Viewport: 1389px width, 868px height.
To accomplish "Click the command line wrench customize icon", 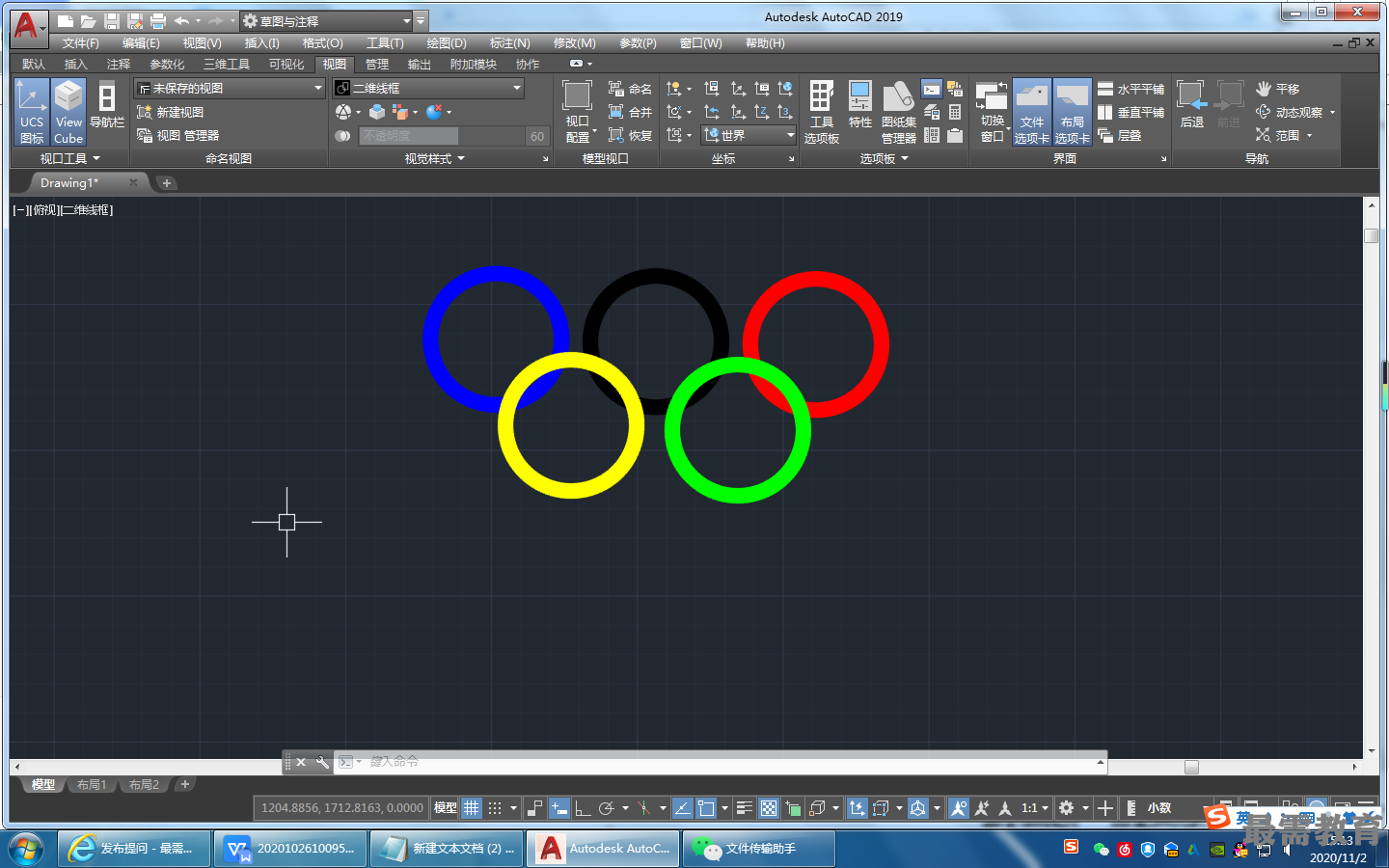I will coord(322,762).
